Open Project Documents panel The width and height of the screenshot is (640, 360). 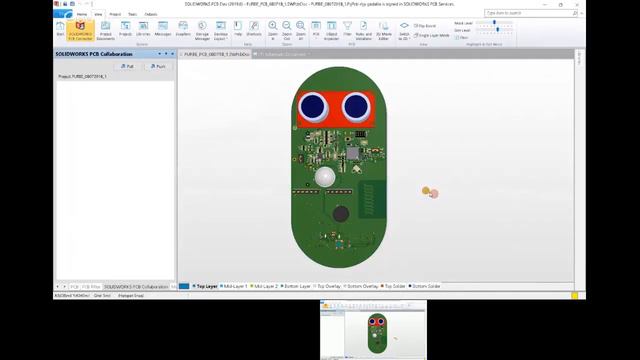point(106,31)
